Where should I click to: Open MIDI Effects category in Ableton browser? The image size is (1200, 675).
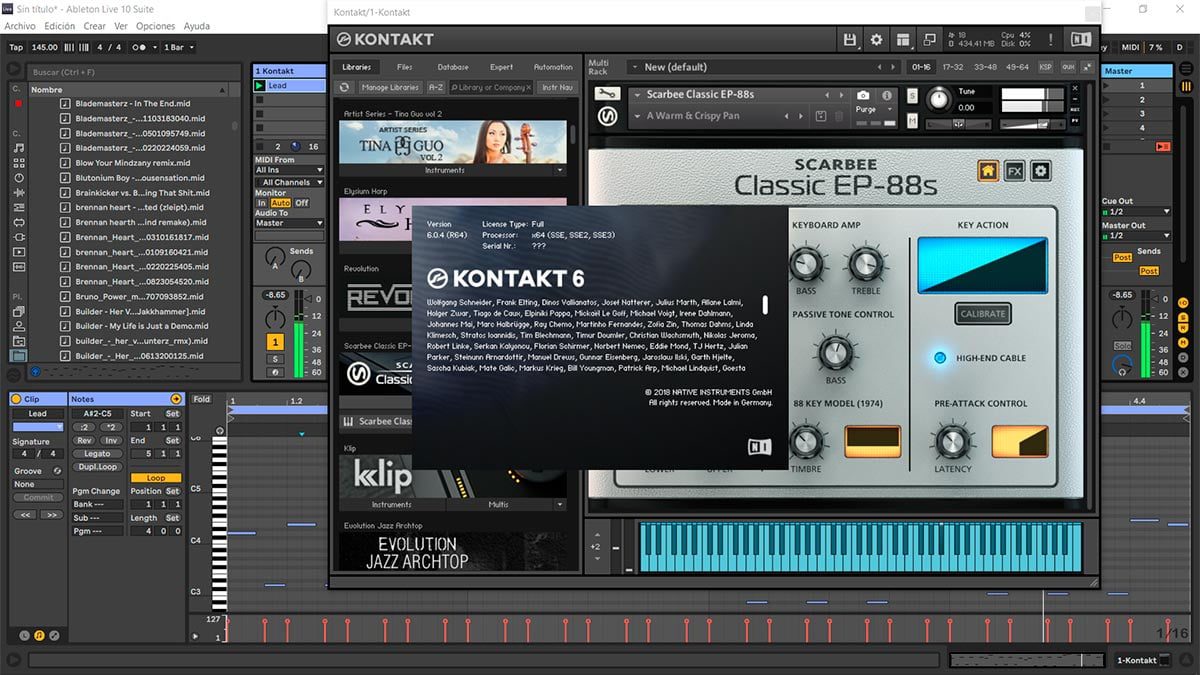[x=19, y=207]
